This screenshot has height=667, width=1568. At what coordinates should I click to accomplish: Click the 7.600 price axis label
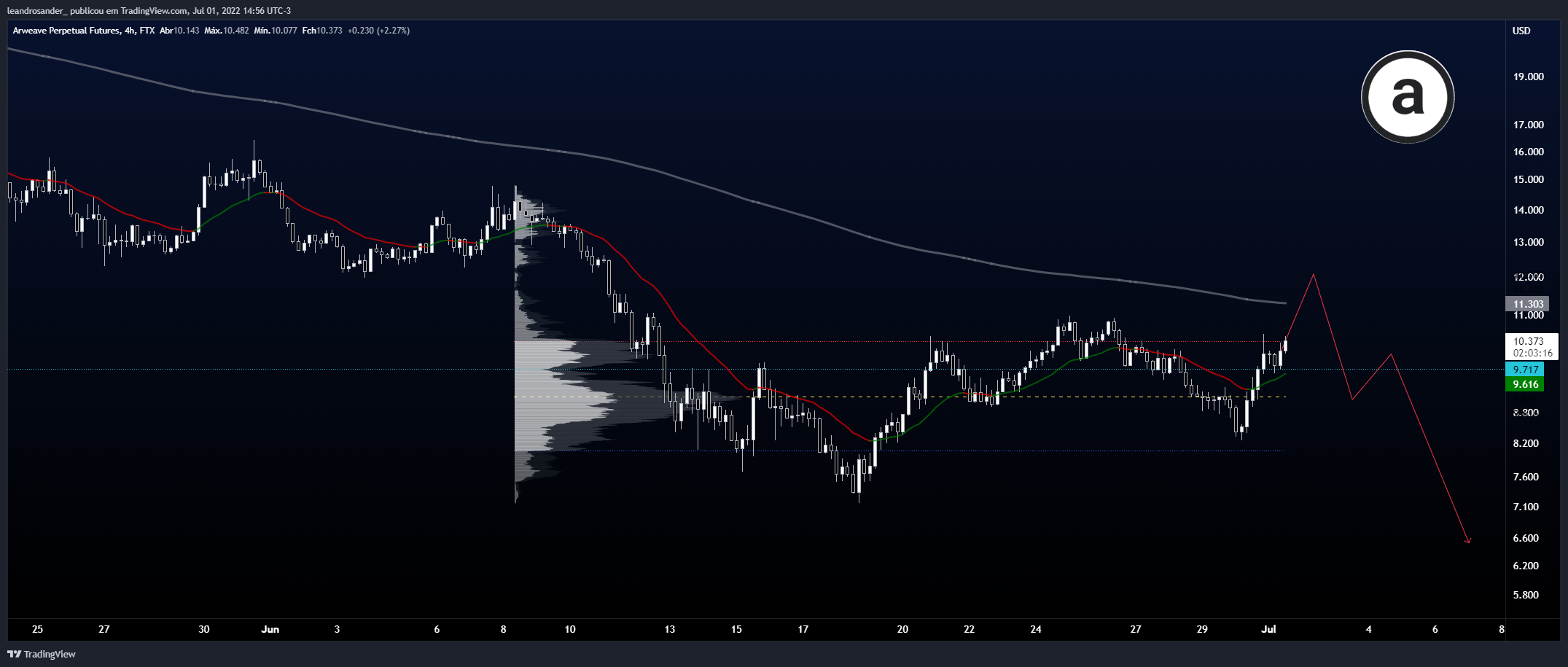[x=1526, y=477]
